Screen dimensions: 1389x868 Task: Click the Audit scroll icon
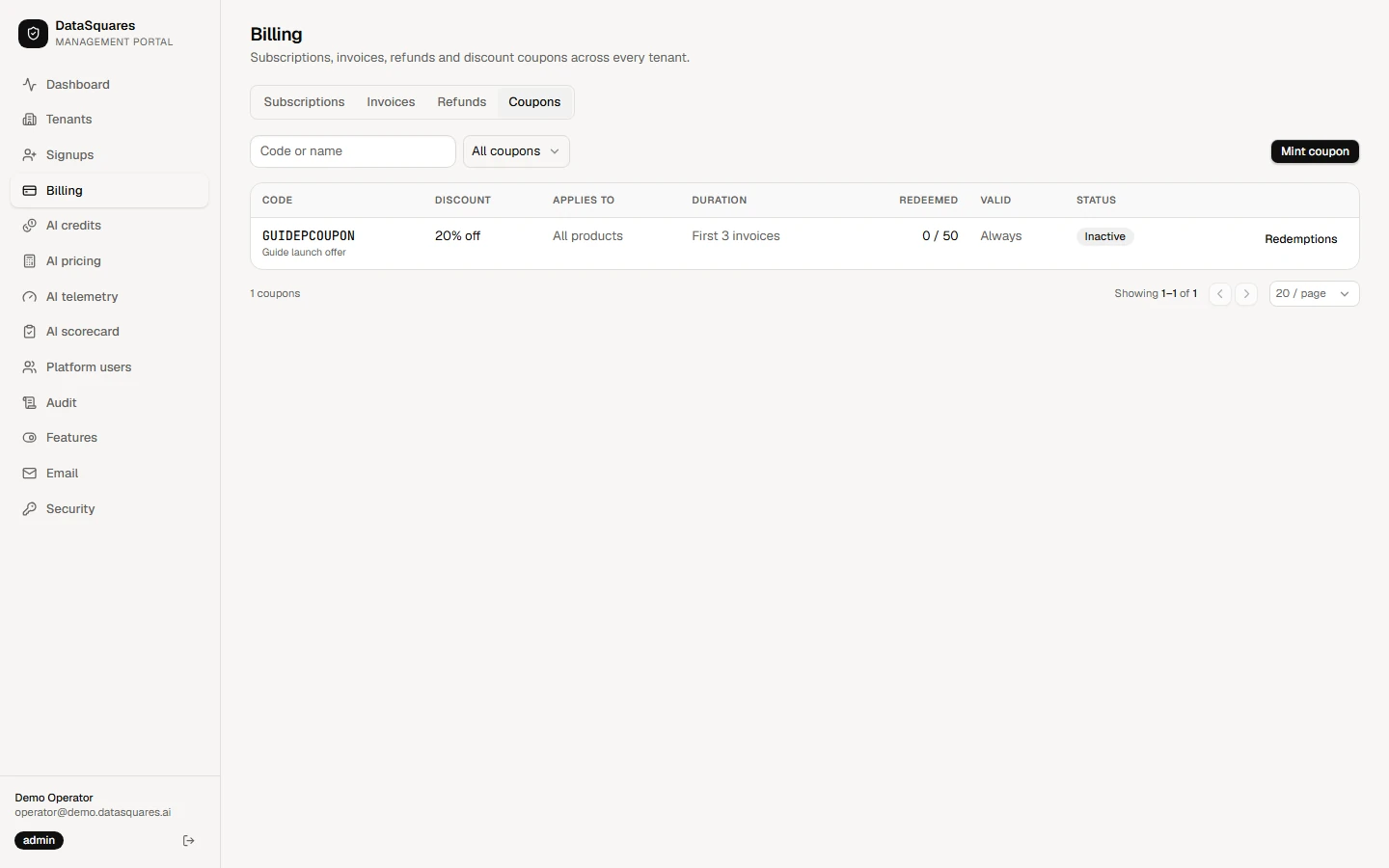pyautogui.click(x=30, y=403)
